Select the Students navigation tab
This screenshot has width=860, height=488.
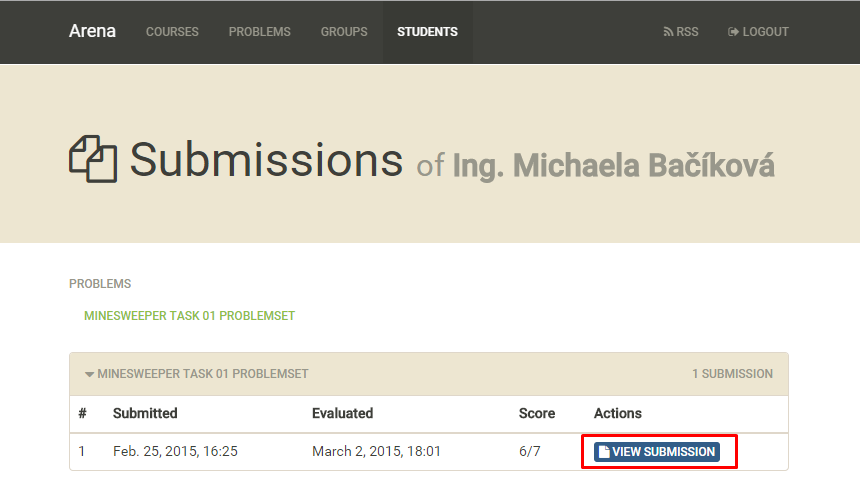427,32
